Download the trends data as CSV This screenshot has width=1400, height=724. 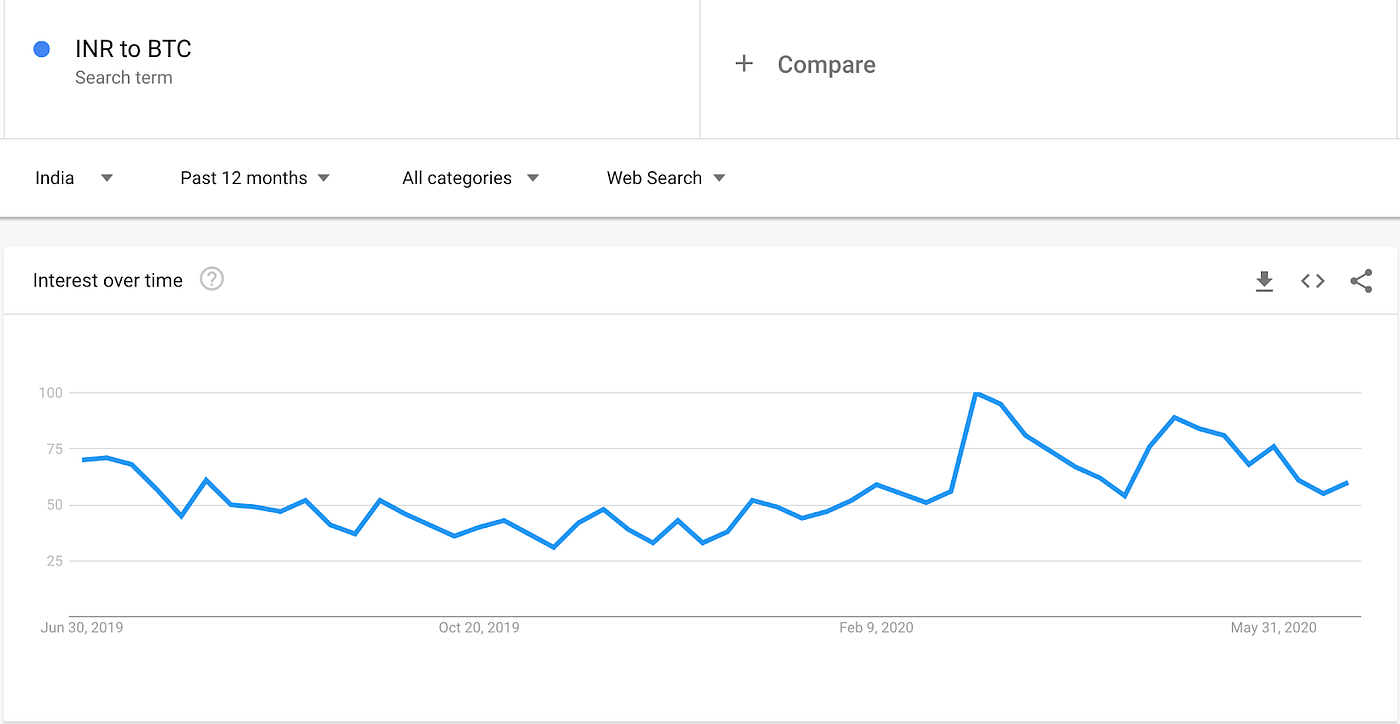point(1264,281)
